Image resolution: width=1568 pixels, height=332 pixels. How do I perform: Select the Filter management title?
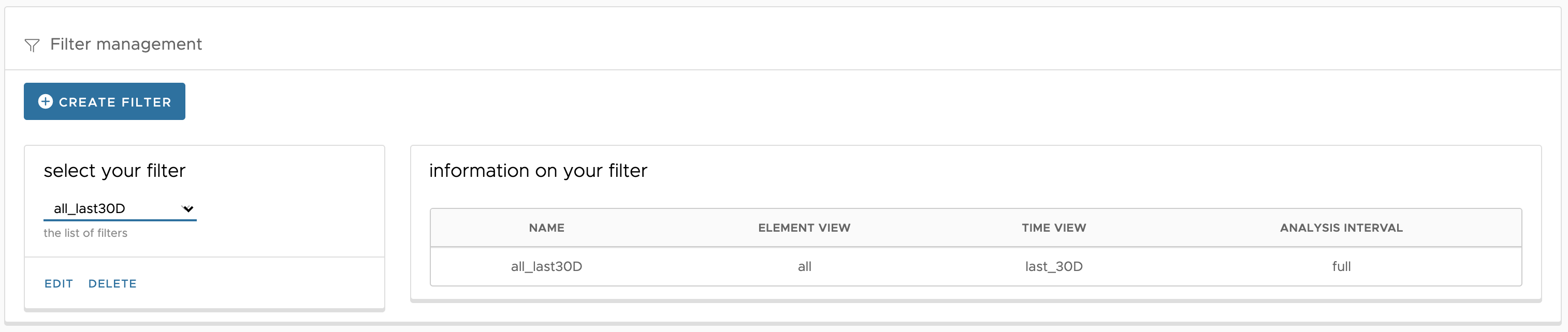point(126,44)
